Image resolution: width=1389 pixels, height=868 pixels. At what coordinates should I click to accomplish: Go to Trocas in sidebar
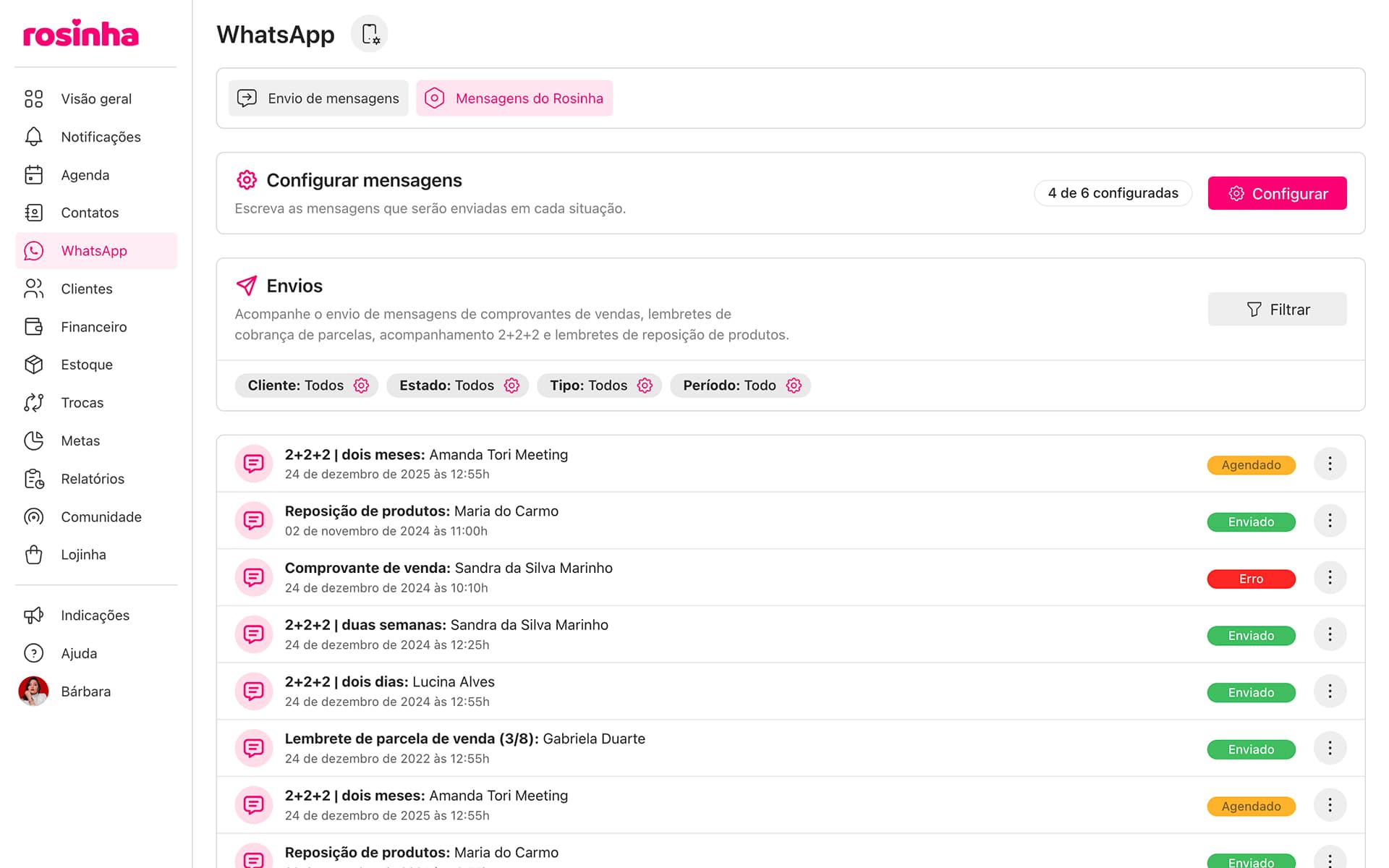[82, 403]
